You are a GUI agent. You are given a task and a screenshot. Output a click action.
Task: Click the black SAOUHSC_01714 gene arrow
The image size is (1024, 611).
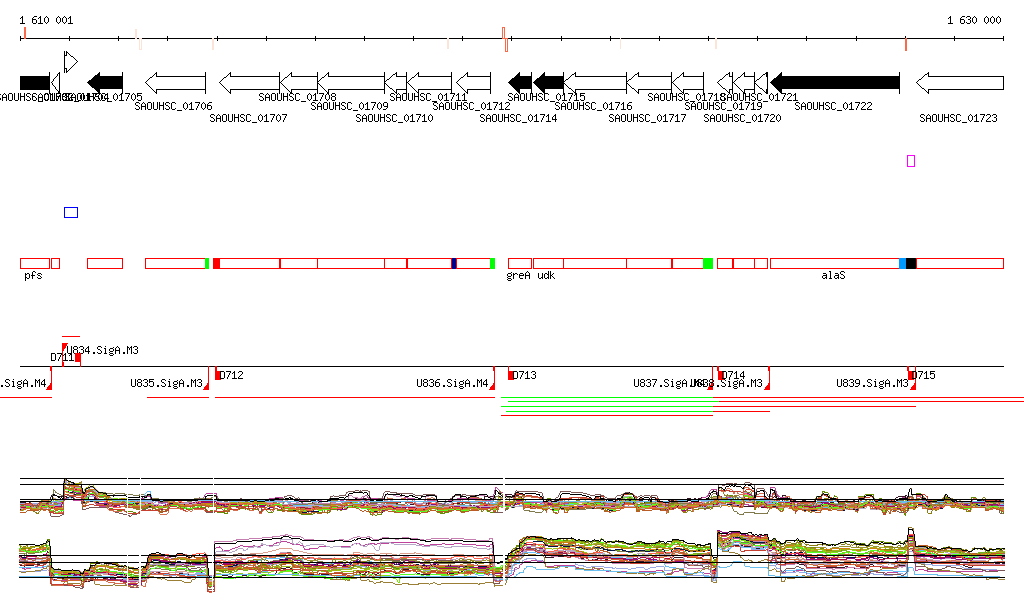(520, 83)
